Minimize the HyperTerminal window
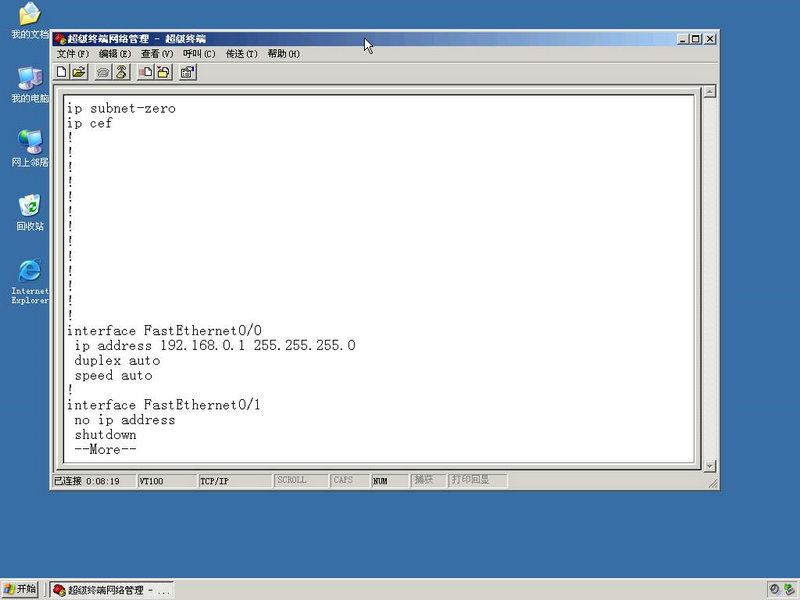This screenshot has width=800, height=600. (683, 39)
